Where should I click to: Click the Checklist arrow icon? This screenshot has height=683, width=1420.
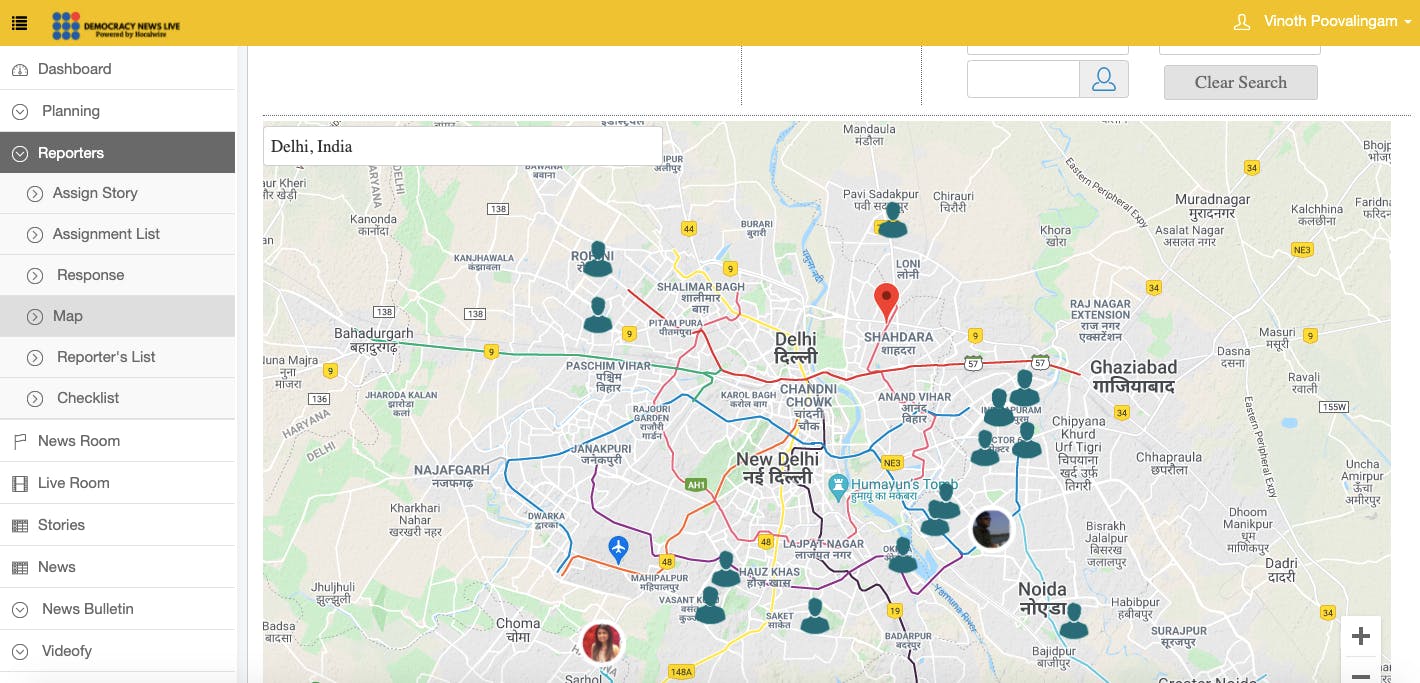tap(35, 399)
